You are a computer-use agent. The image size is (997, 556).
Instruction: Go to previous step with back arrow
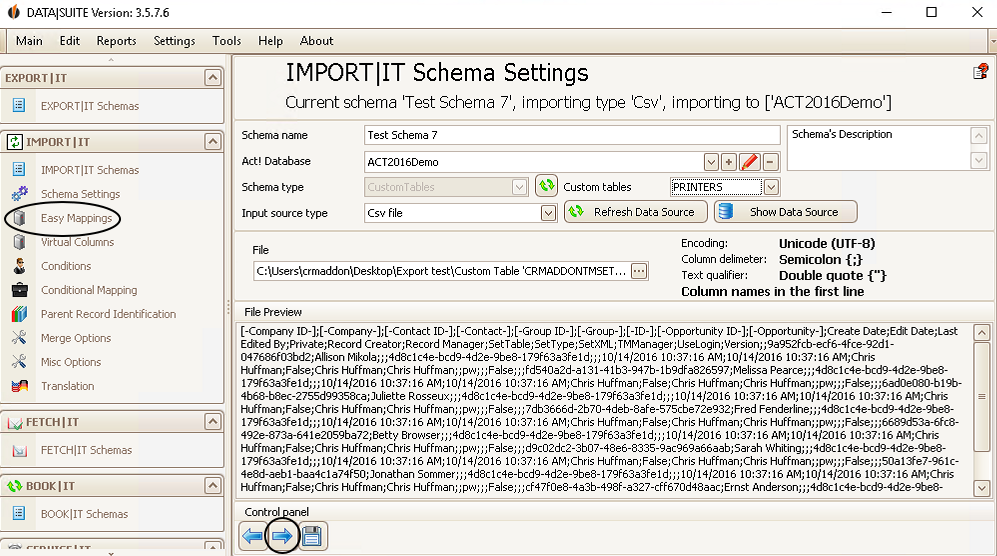pos(253,536)
